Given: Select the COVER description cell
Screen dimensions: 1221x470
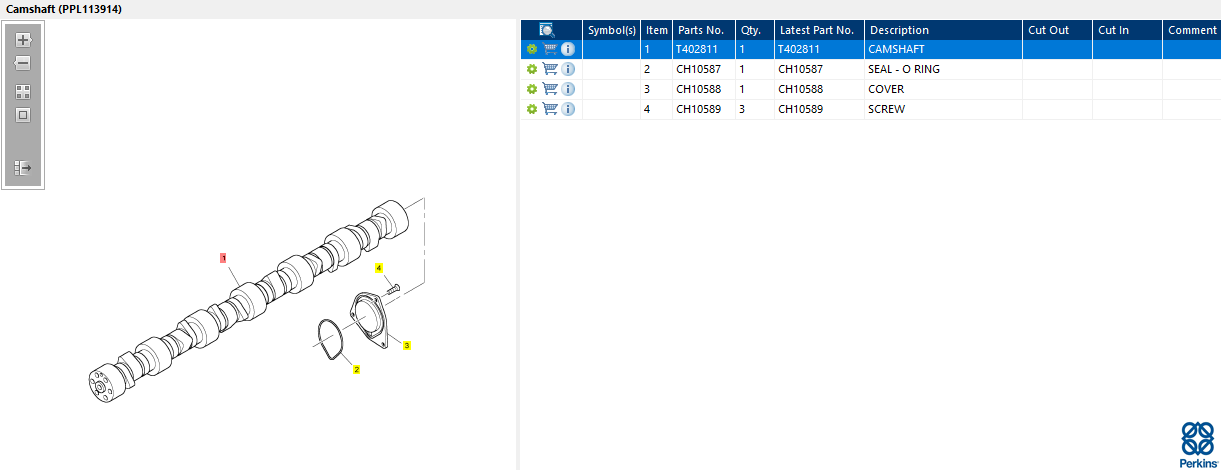Looking at the screenshot, I should [943, 89].
